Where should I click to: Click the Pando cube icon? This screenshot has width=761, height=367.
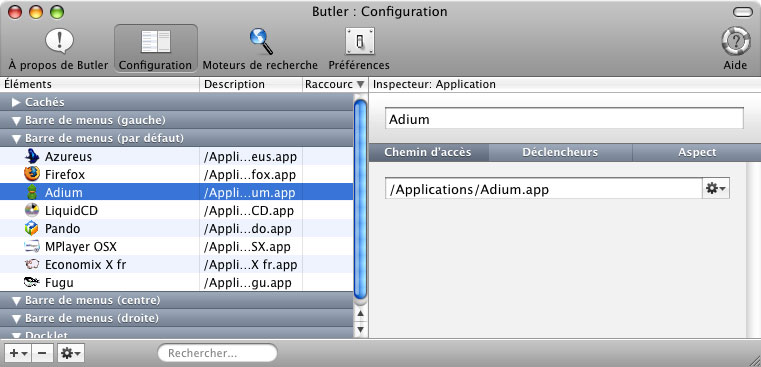point(32,228)
